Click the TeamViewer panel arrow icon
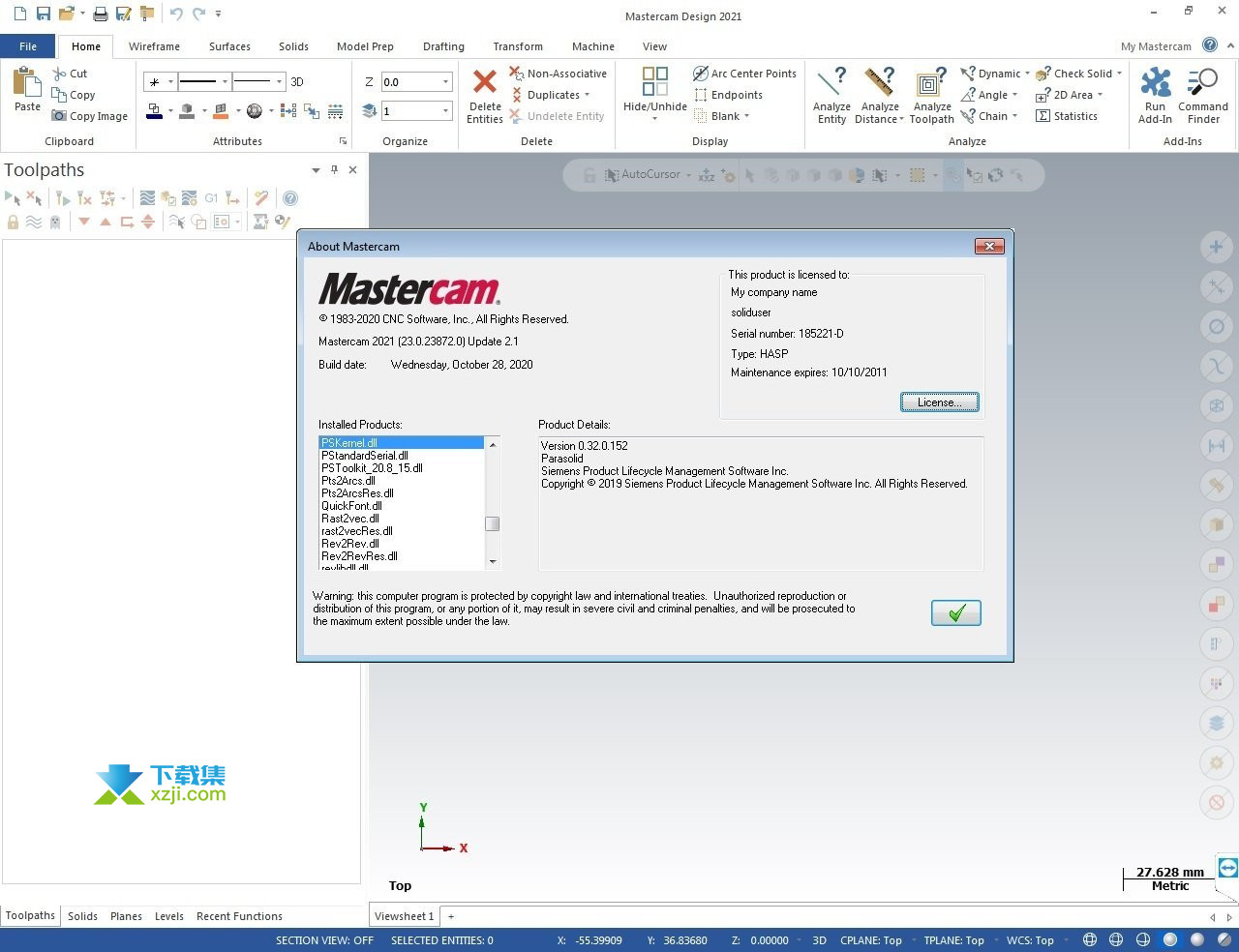Image resolution: width=1239 pixels, height=952 pixels. [1228, 868]
